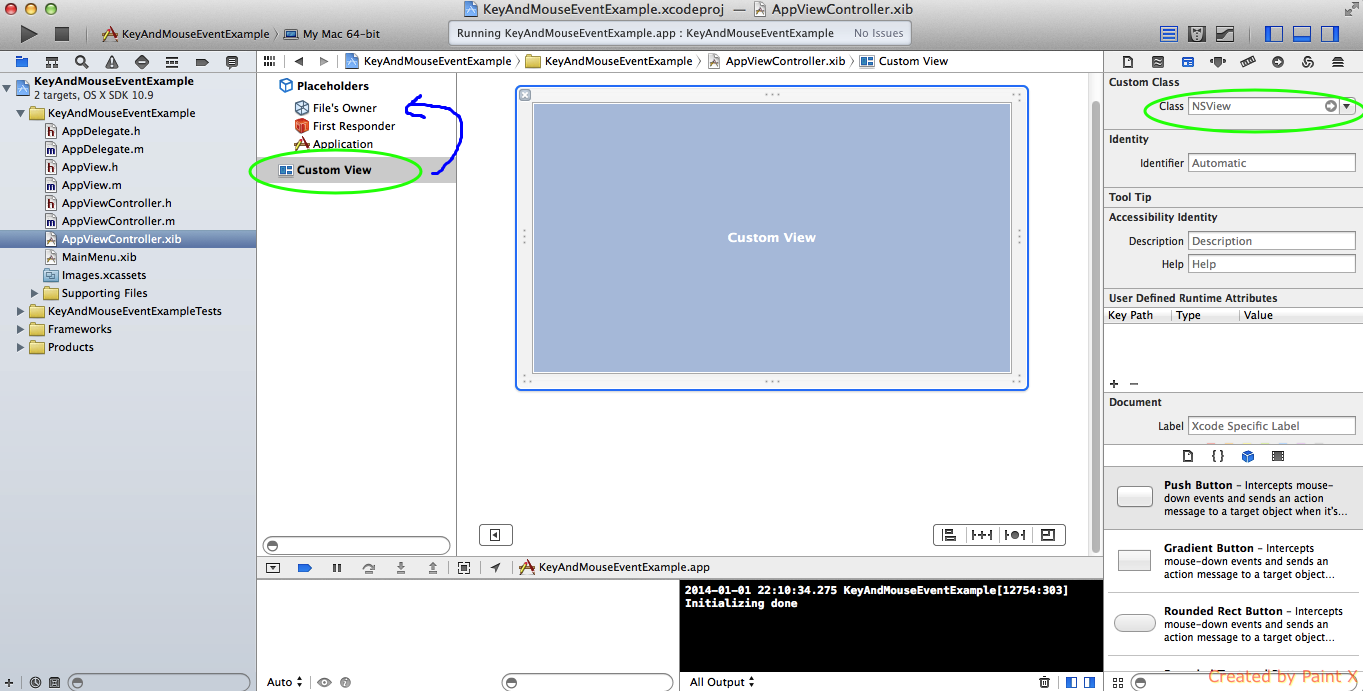
Task: Switch to the Standard editor
Action: tap(1168, 33)
